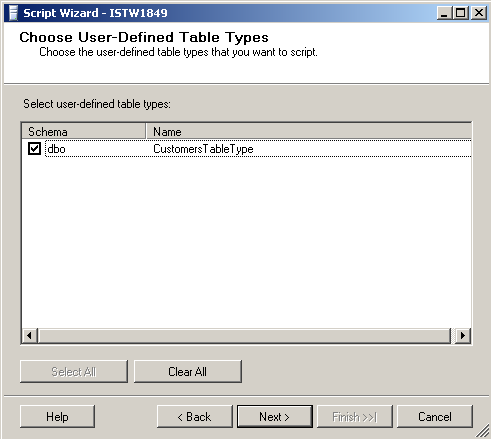Select the CustomersTableType name cell
The image size is (491, 439).
(x=203, y=149)
